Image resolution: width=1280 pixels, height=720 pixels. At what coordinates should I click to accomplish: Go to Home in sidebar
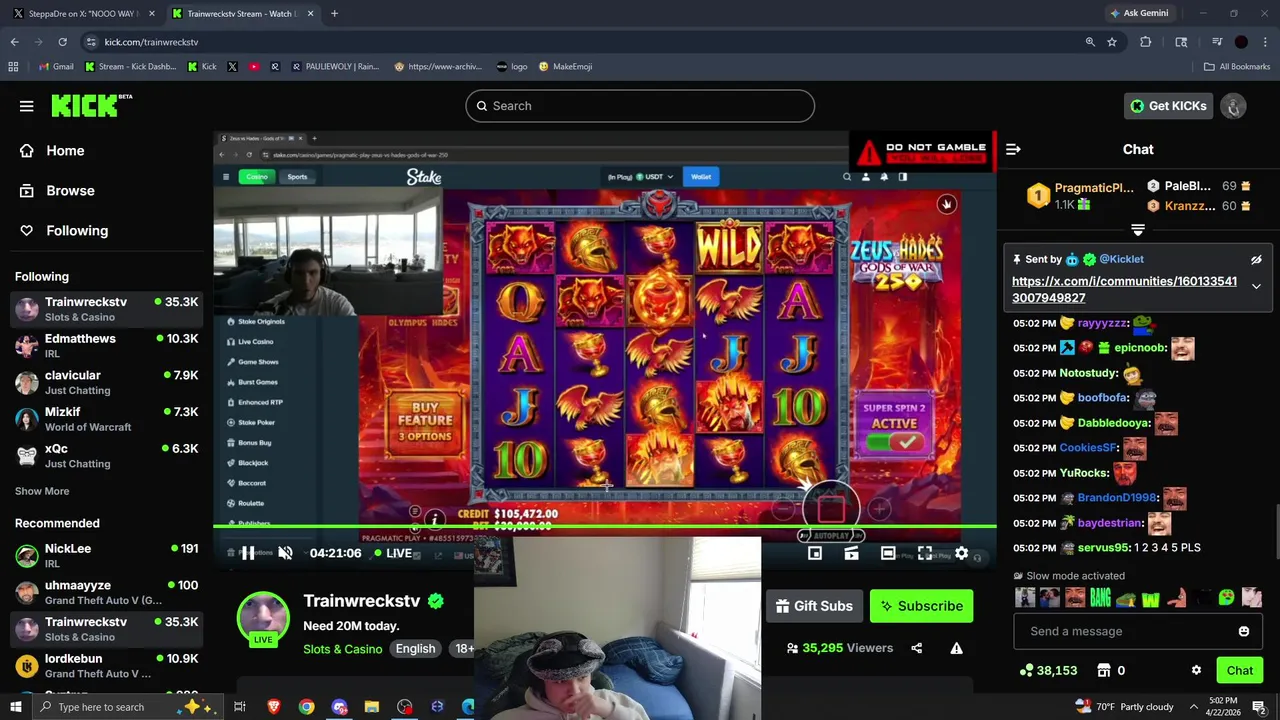coord(55,151)
